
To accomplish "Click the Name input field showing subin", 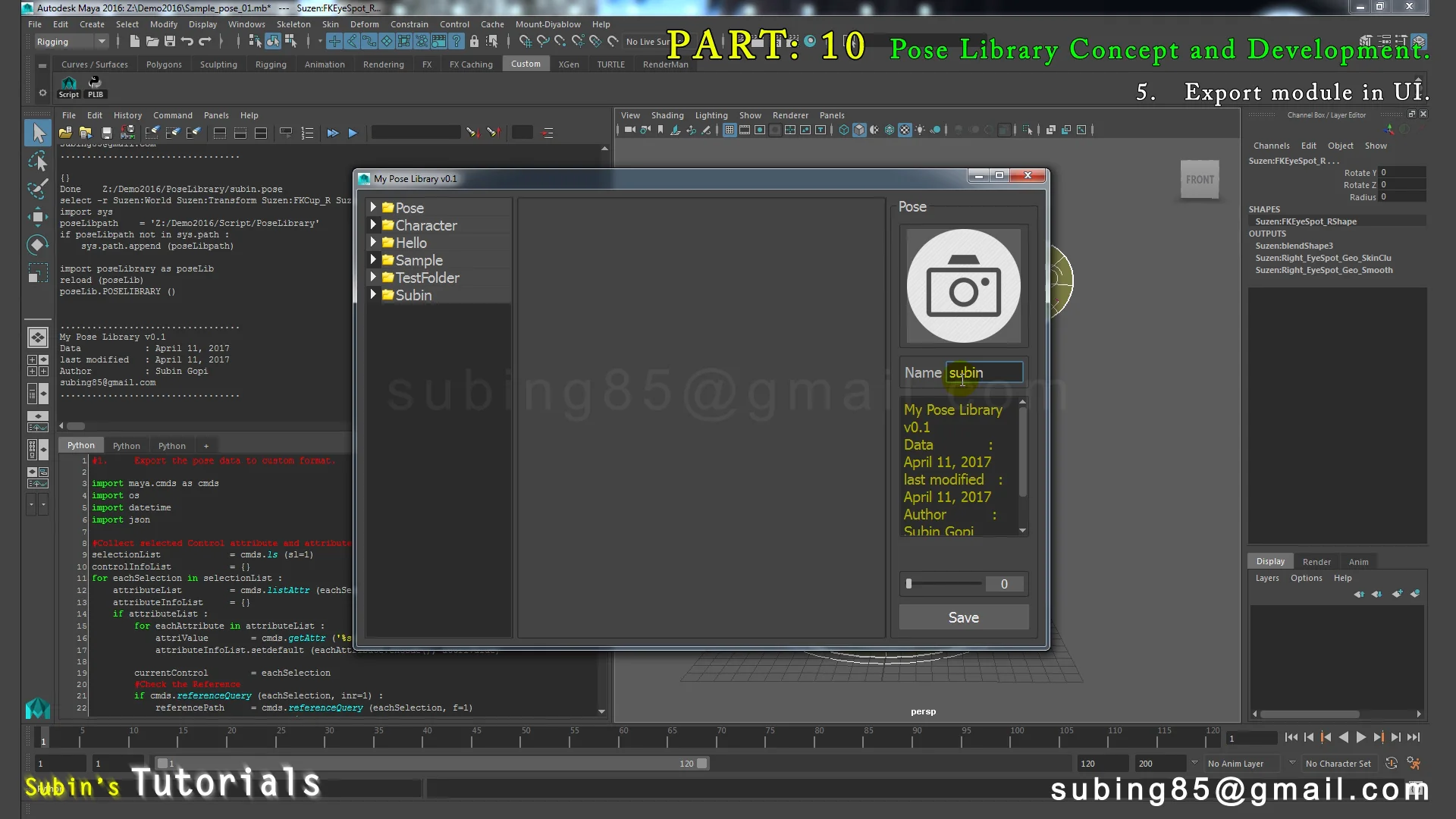I will click(984, 372).
